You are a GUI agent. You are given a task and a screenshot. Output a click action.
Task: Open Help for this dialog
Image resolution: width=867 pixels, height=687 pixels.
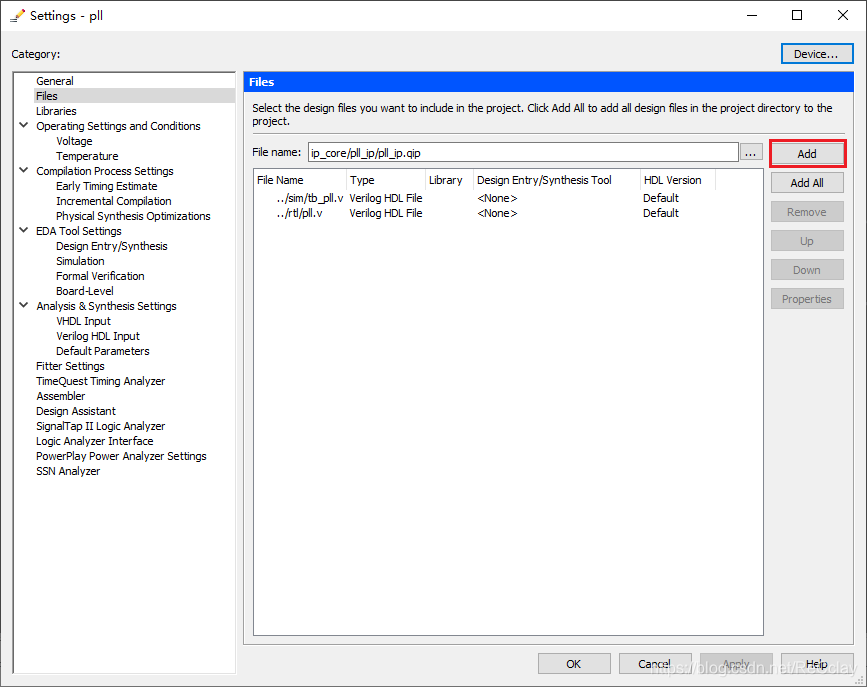pyautogui.click(x=817, y=663)
